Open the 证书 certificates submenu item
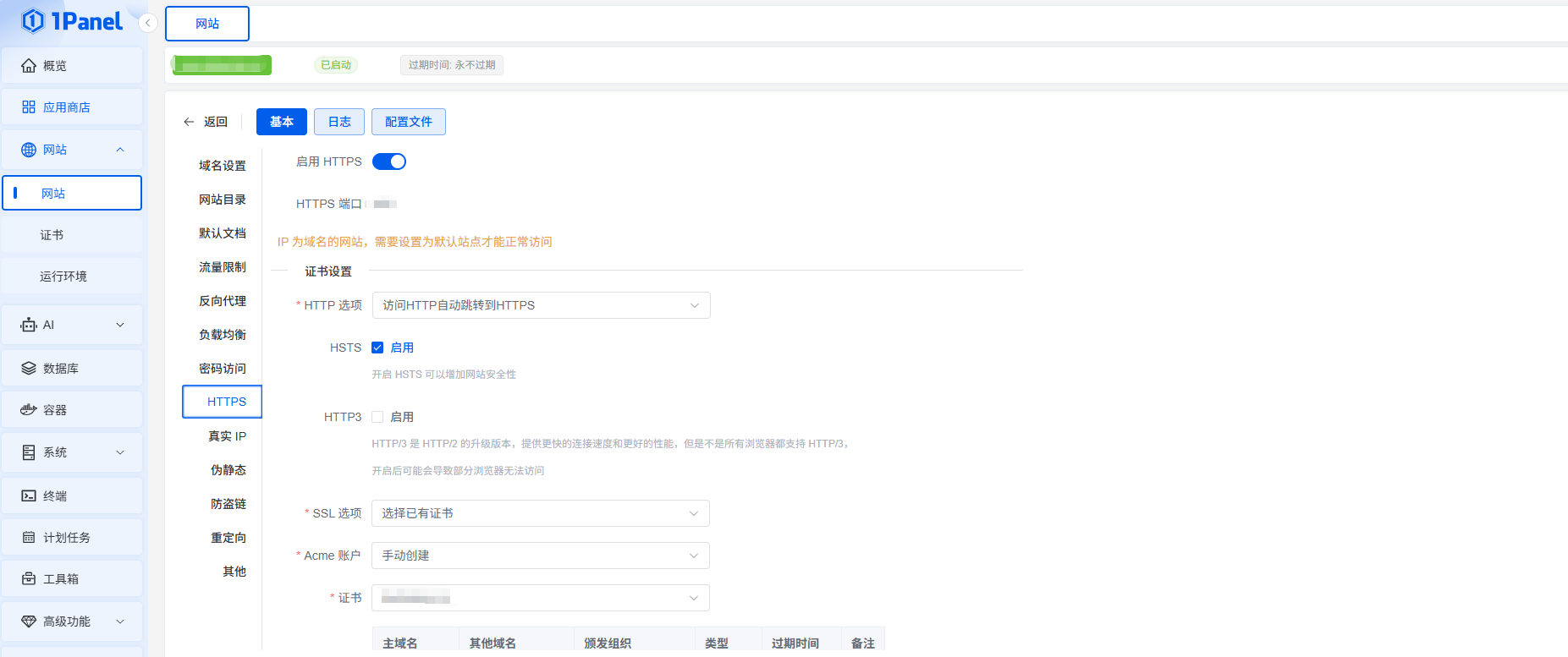Screen dimensions: 1568x657 (x=52, y=235)
